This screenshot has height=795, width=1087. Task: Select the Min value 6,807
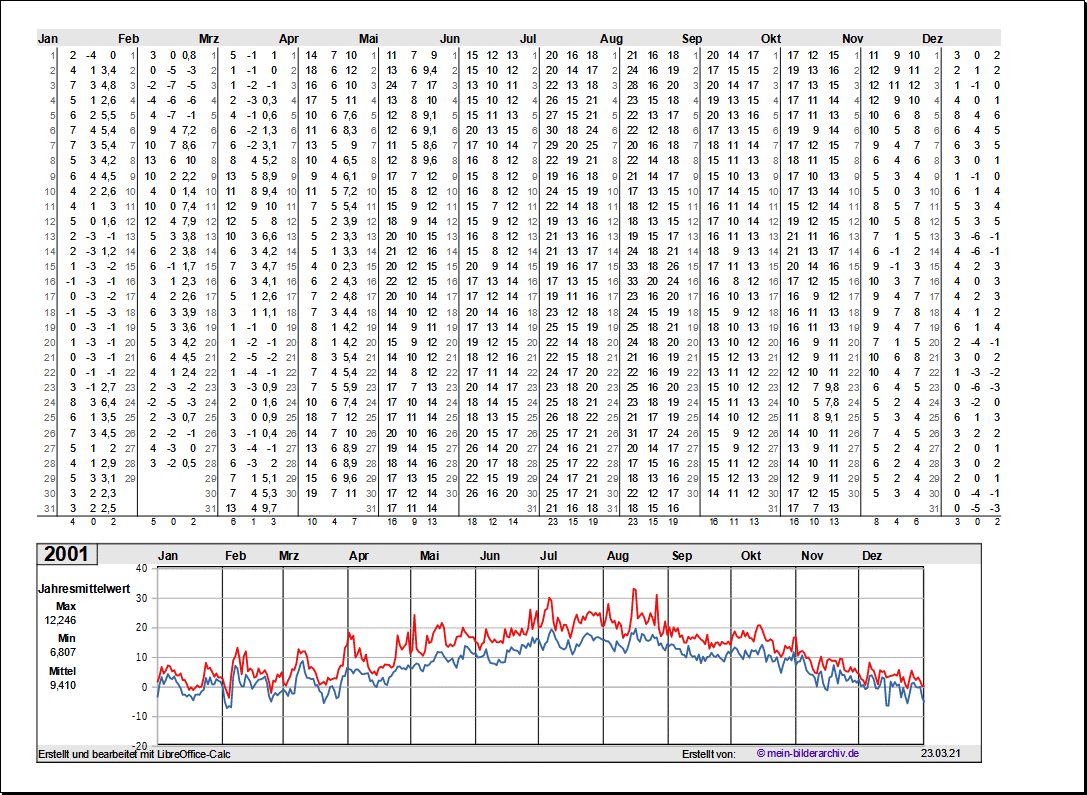pyautogui.click(x=60, y=652)
